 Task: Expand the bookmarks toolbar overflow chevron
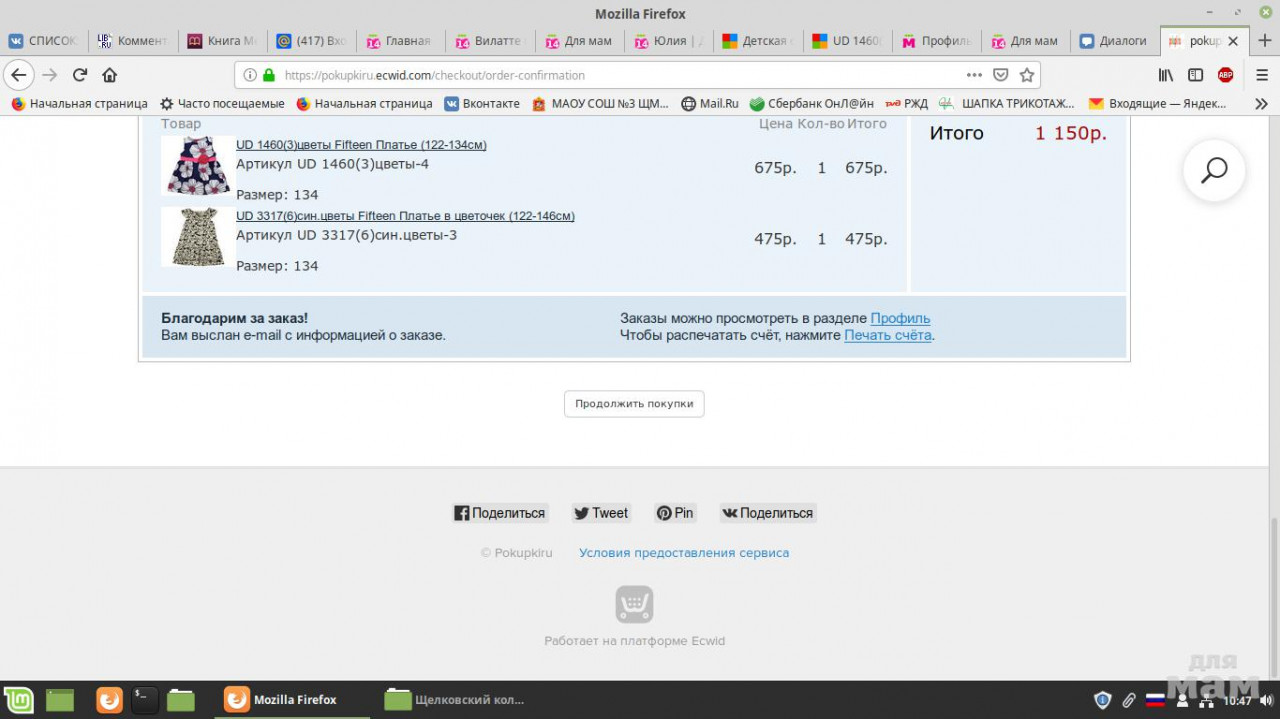pos(1261,103)
